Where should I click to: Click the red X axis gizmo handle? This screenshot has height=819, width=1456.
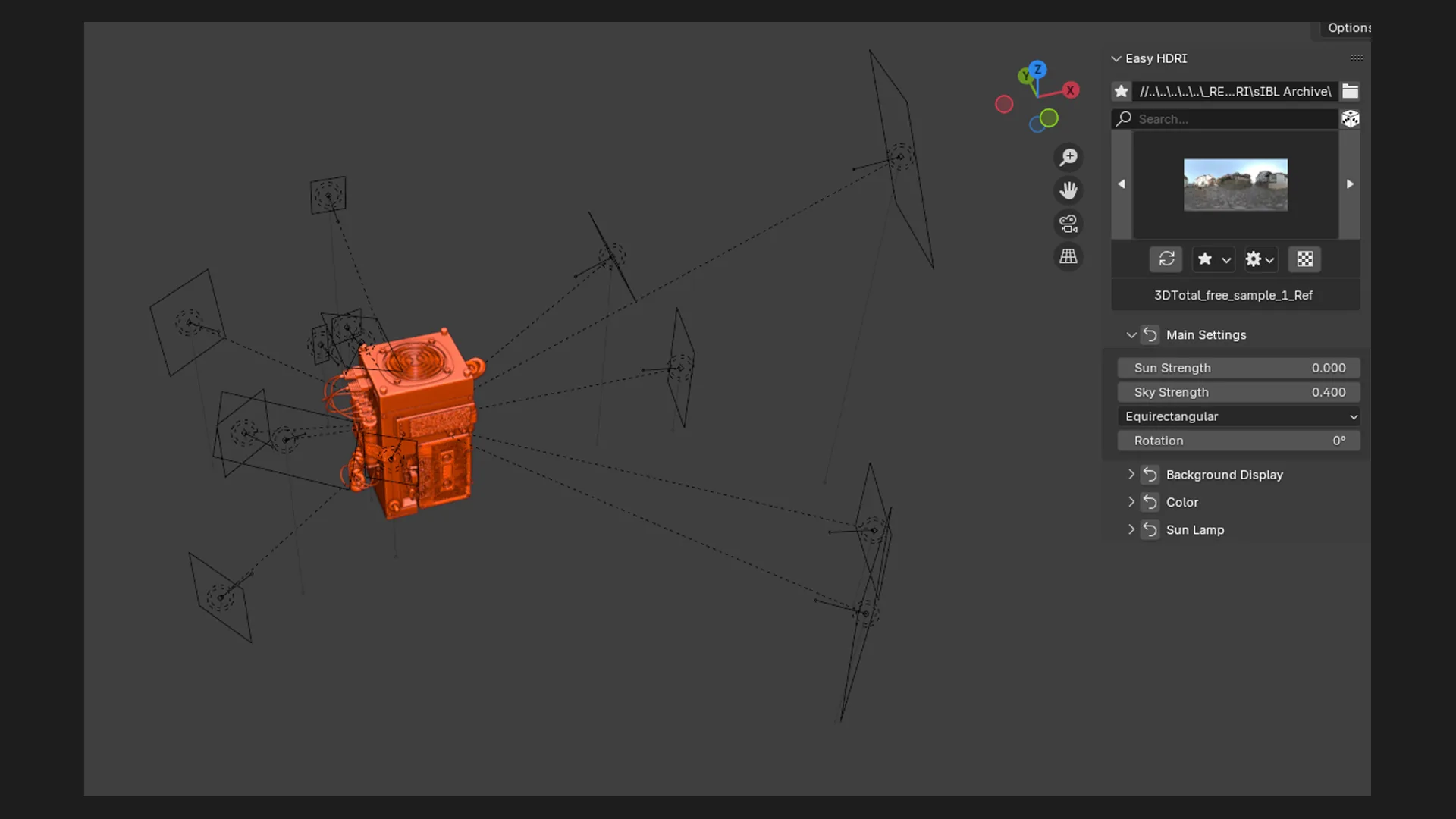[1070, 90]
